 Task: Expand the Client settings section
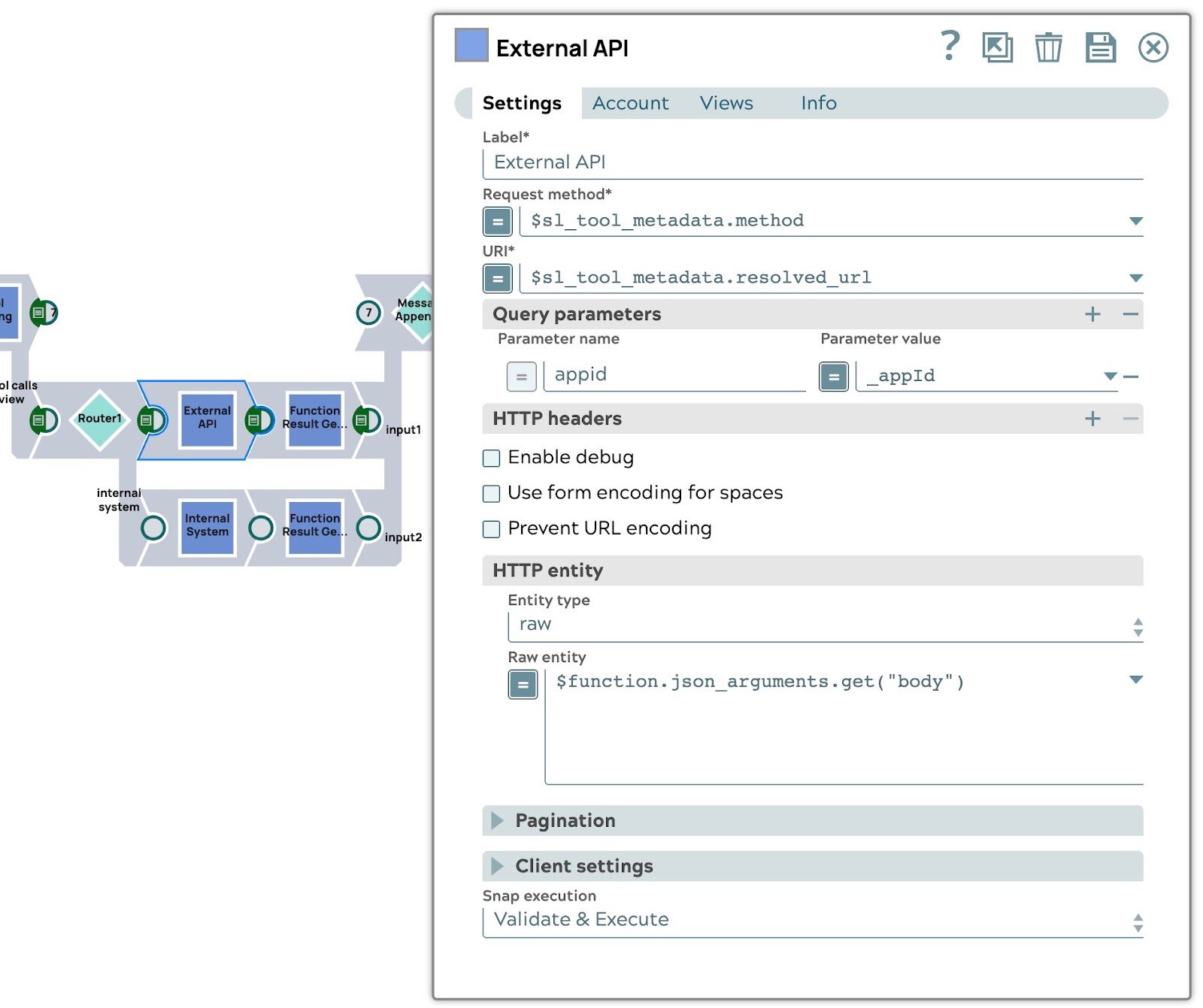click(x=497, y=867)
